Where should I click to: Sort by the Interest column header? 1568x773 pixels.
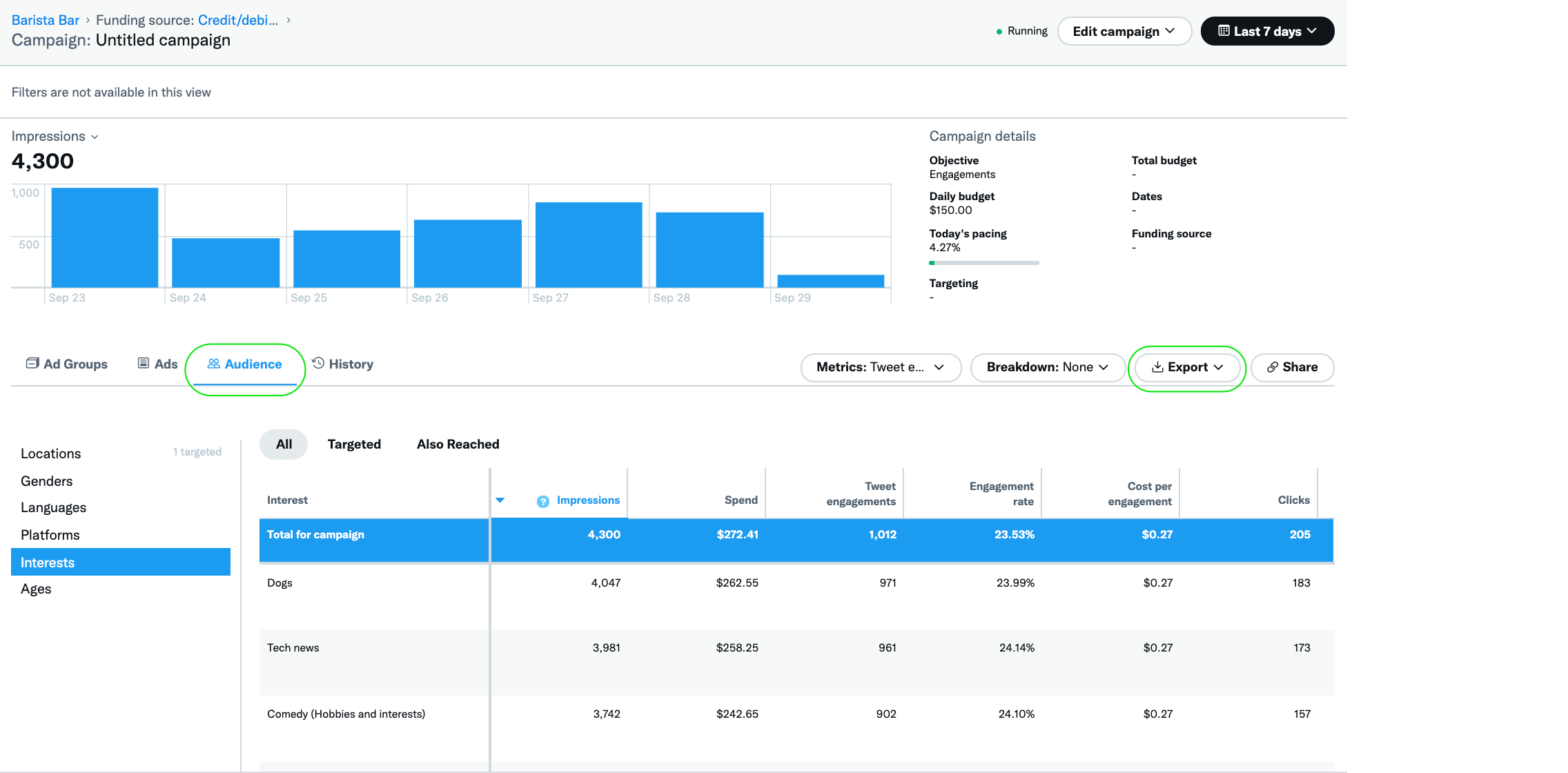288,500
